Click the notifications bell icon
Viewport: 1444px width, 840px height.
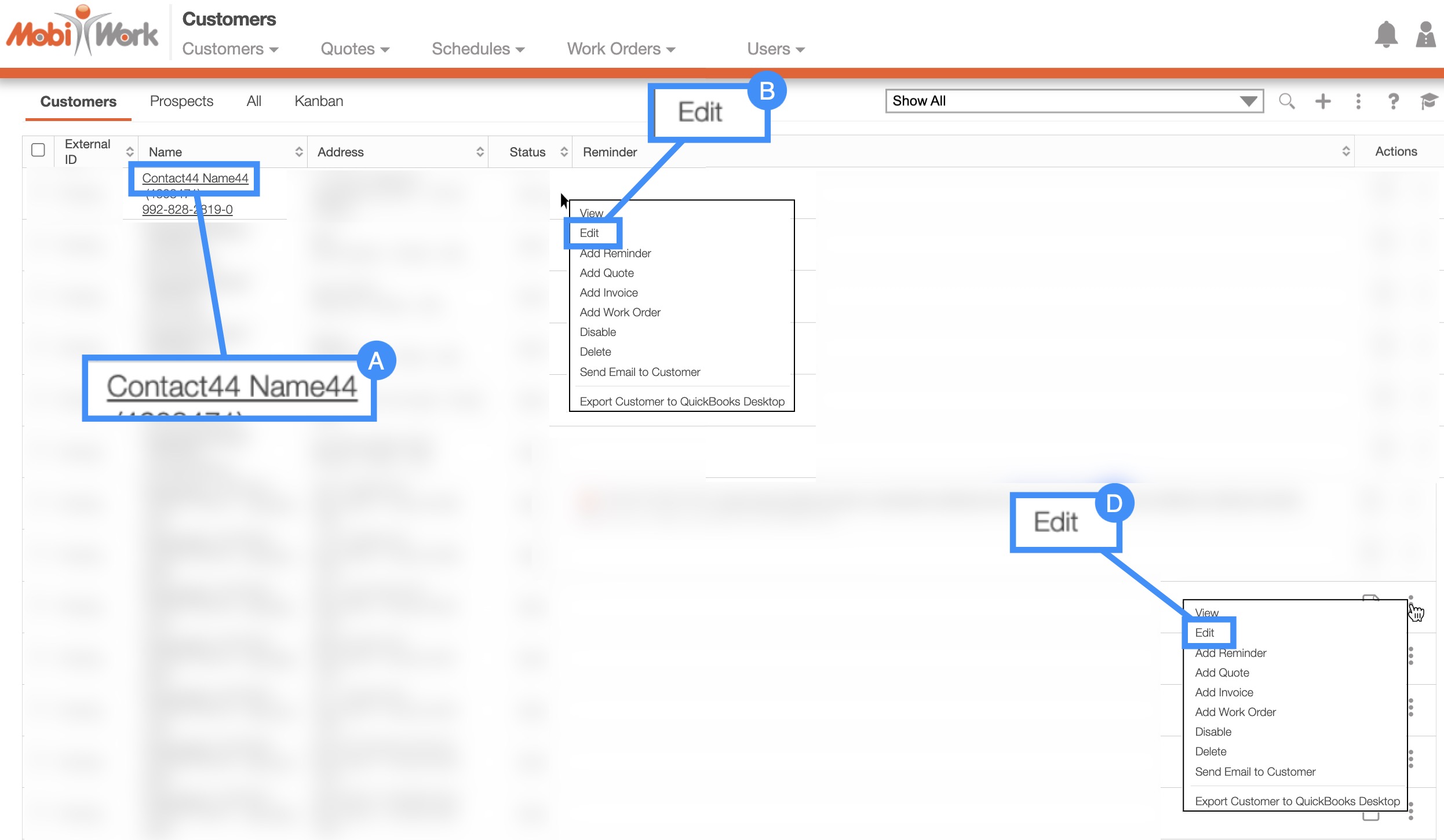point(1385,35)
